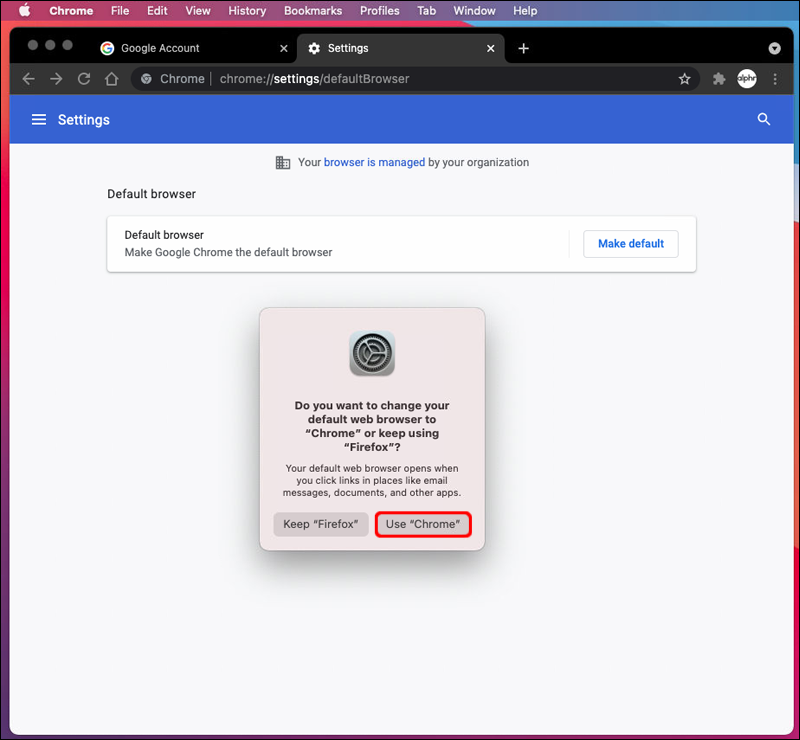800x740 pixels.
Task: Open a new tab with plus button
Action: (523, 48)
